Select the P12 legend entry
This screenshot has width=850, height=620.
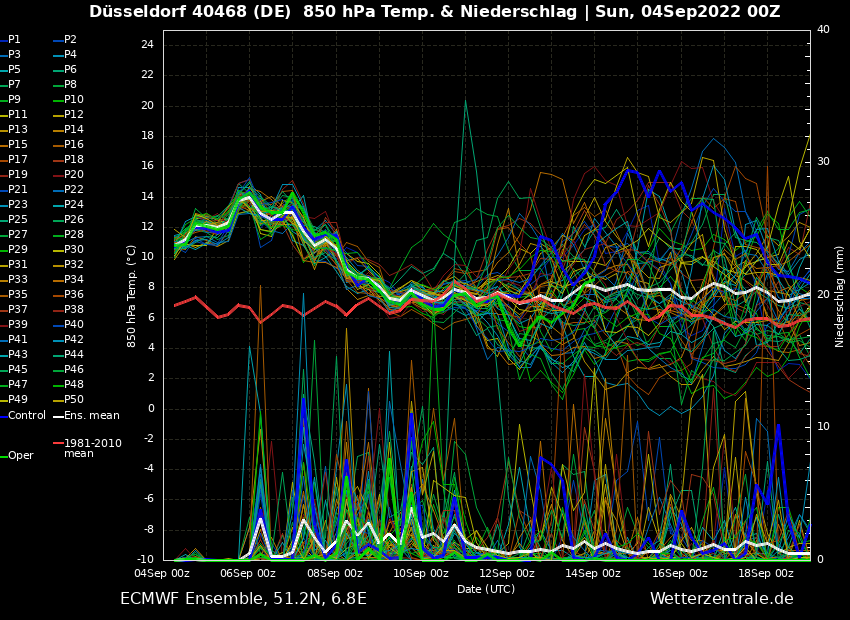pos(73,115)
